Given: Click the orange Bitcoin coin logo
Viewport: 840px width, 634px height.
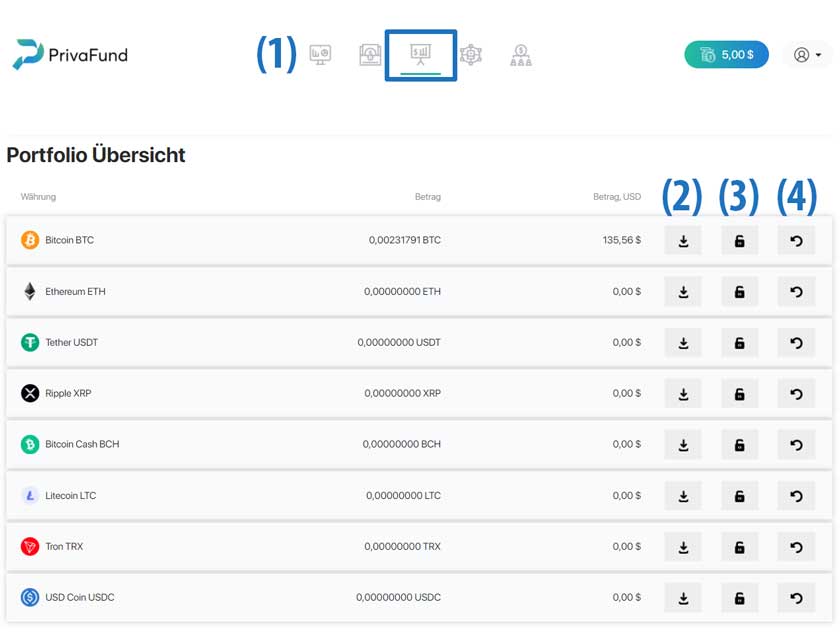Looking at the screenshot, I should [30, 240].
